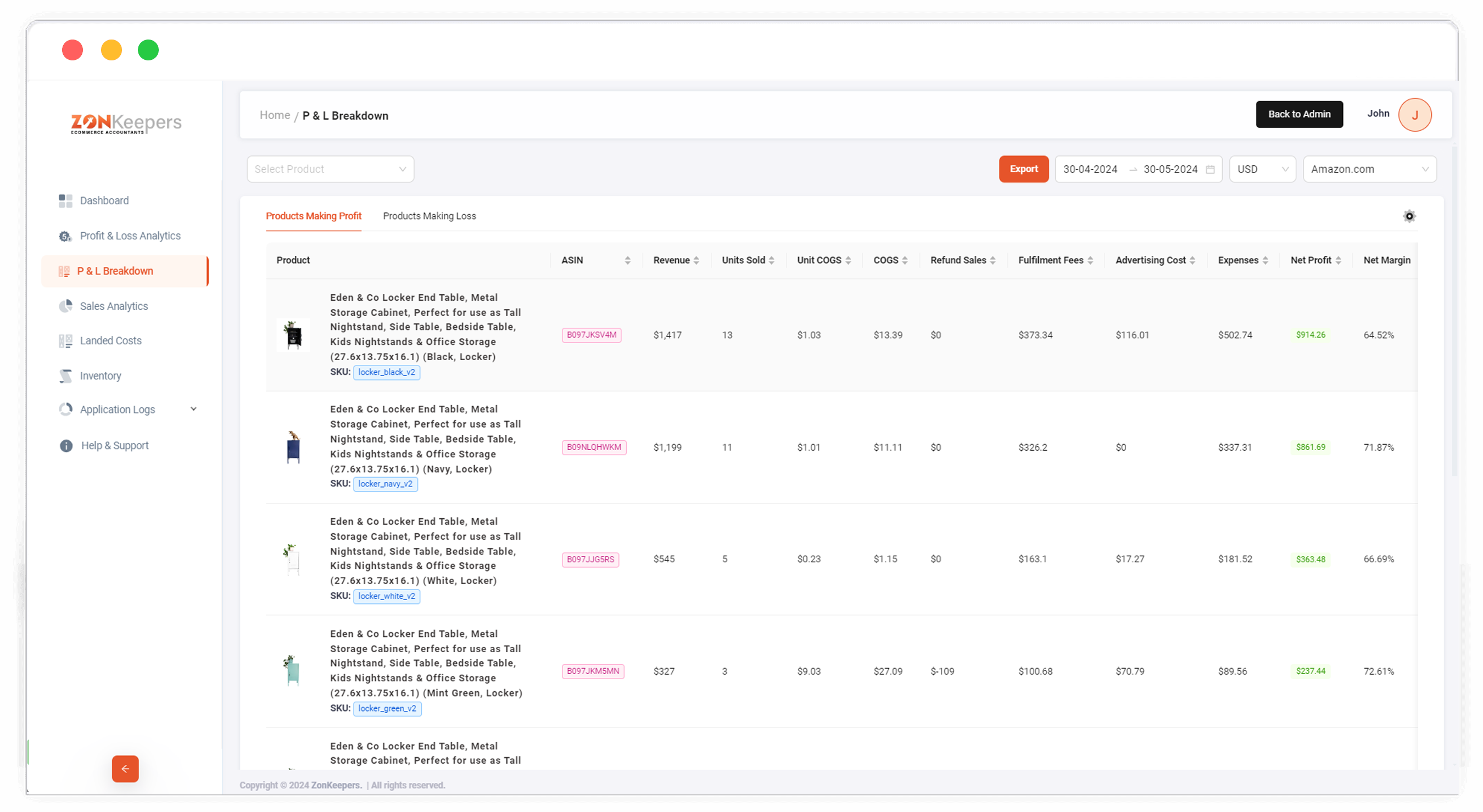
Task: Click the Dashboard sidebar icon
Action: [x=65, y=201]
